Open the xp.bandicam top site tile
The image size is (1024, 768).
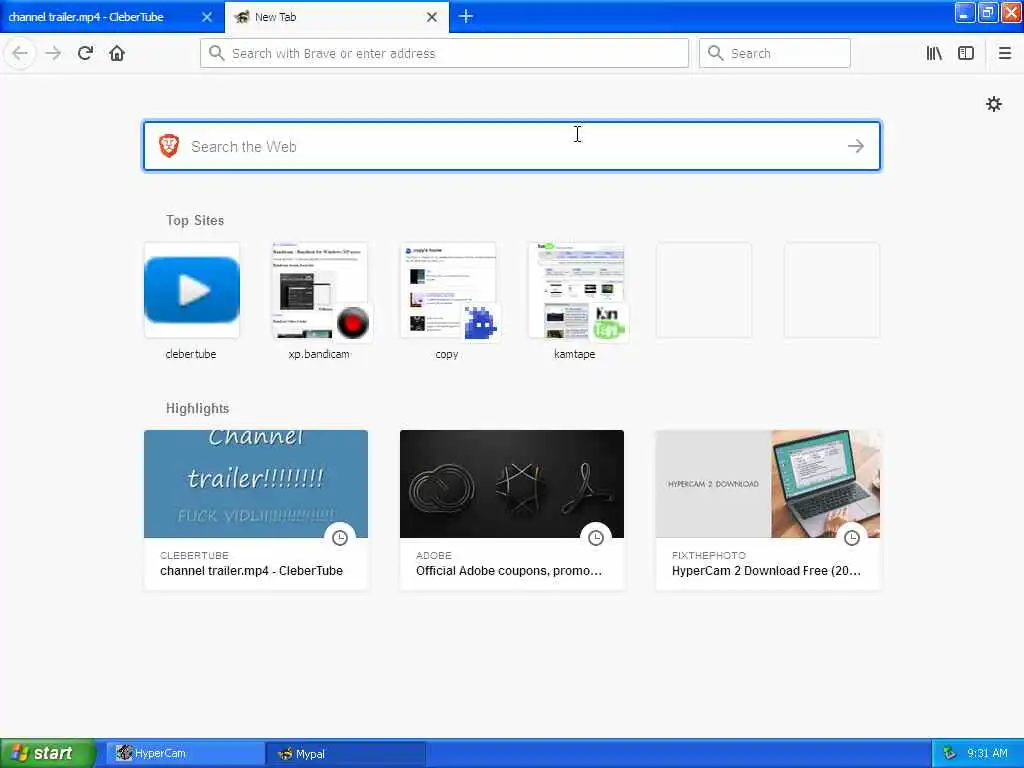[320, 290]
